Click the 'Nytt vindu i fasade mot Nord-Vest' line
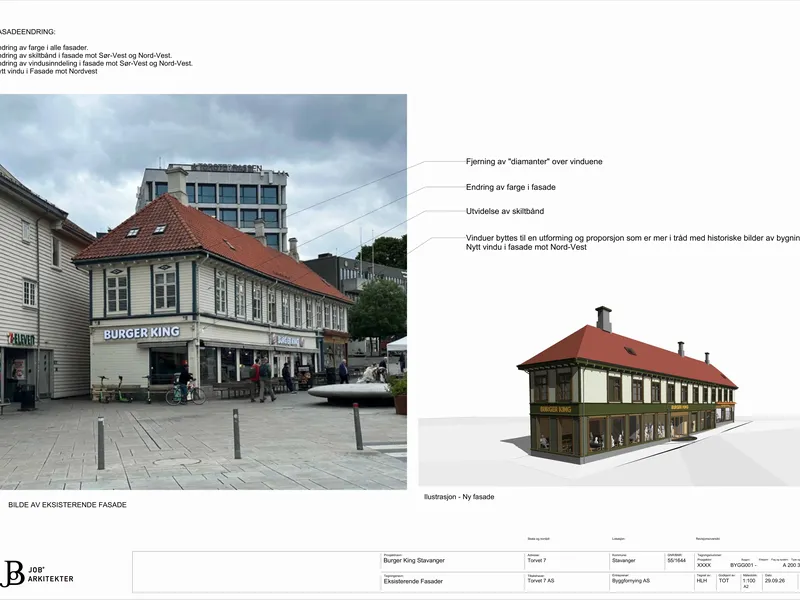Image resolution: width=800 pixels, height=600 pixels. tap(526, 247)
